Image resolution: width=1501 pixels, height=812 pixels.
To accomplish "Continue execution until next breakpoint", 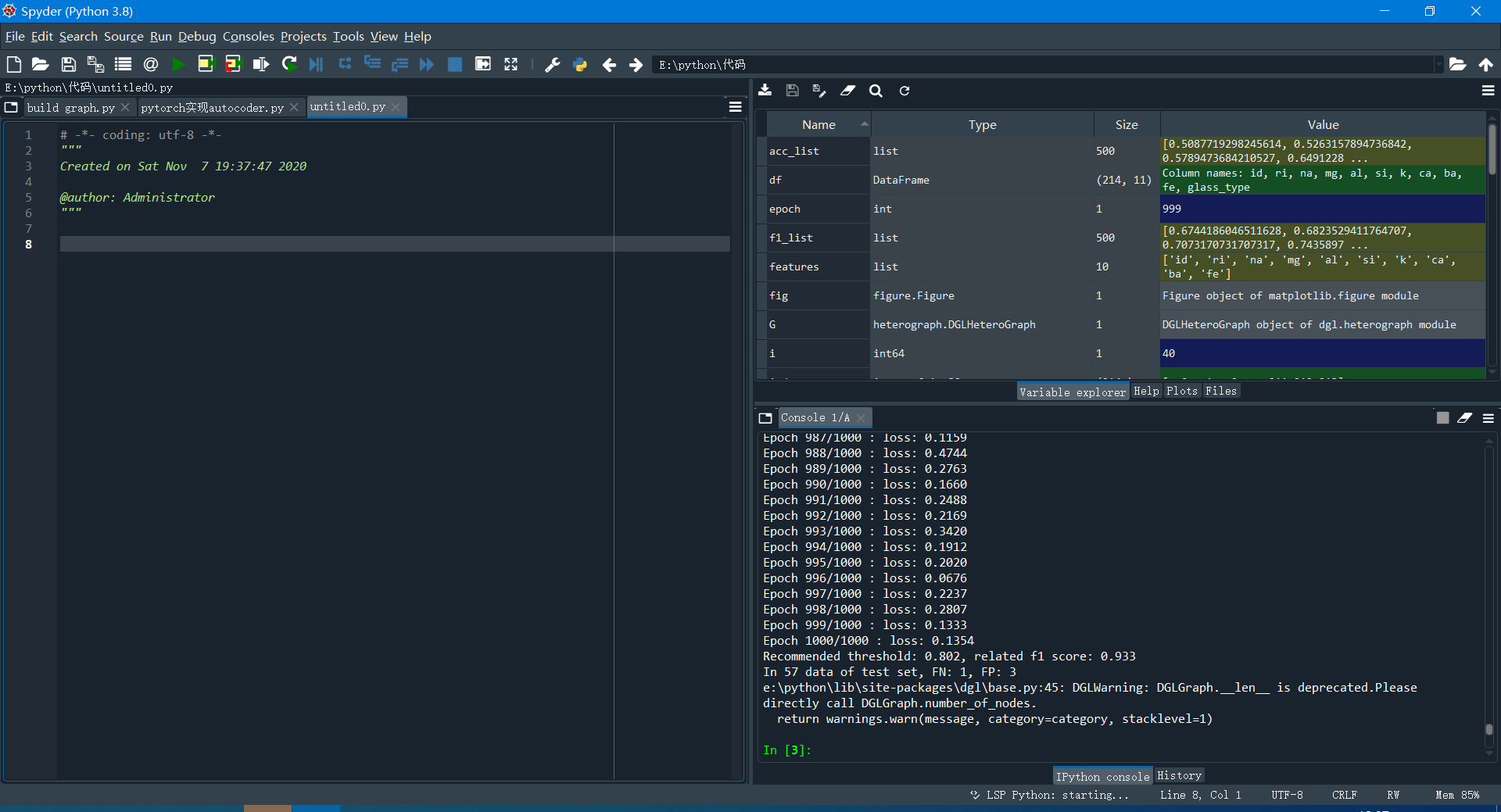I will pyautogui.click(x=427, y=64).
